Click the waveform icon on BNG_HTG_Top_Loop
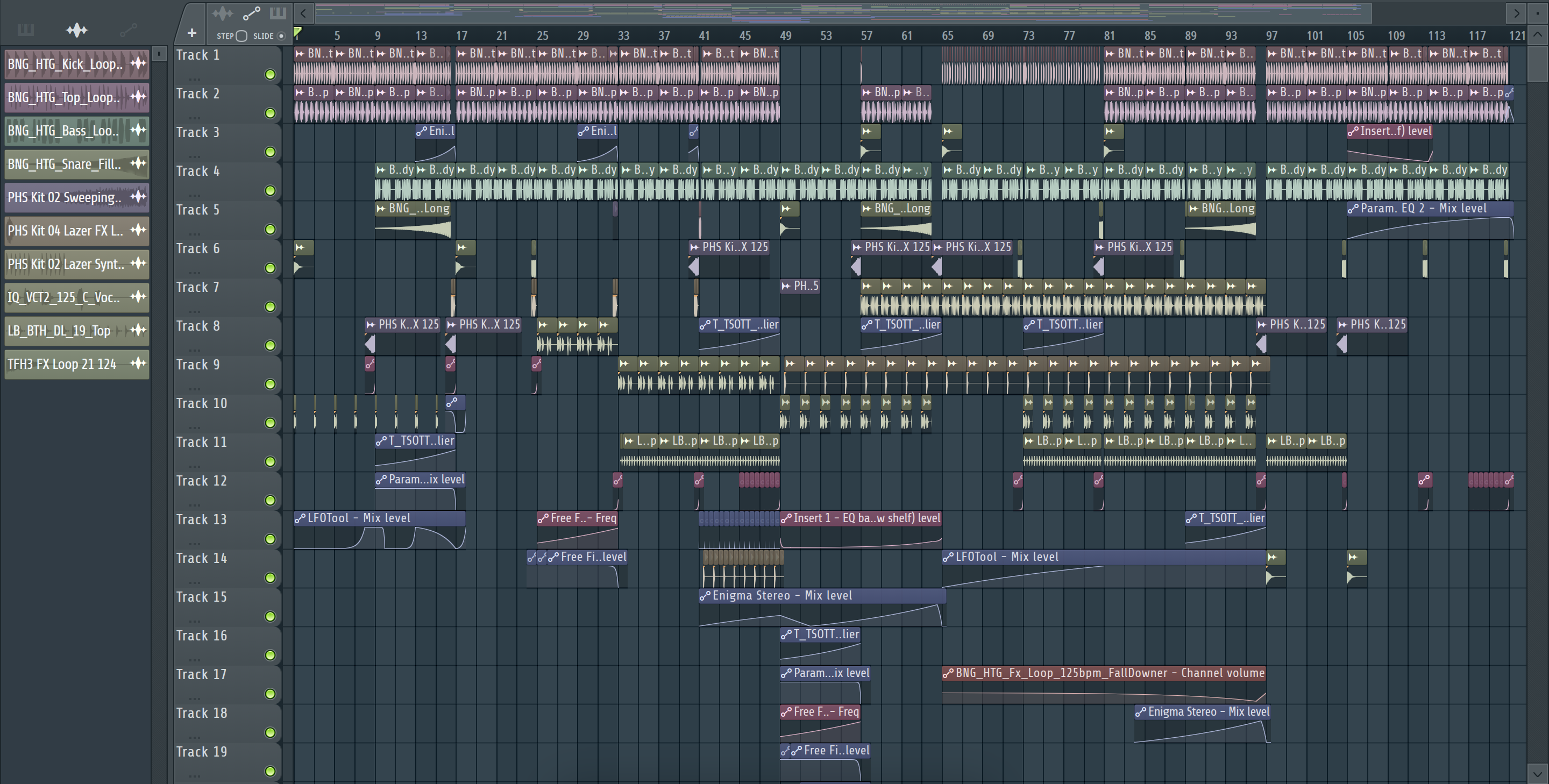Image resolution: width=1549 pixels, height=784 pixels. 138,96
